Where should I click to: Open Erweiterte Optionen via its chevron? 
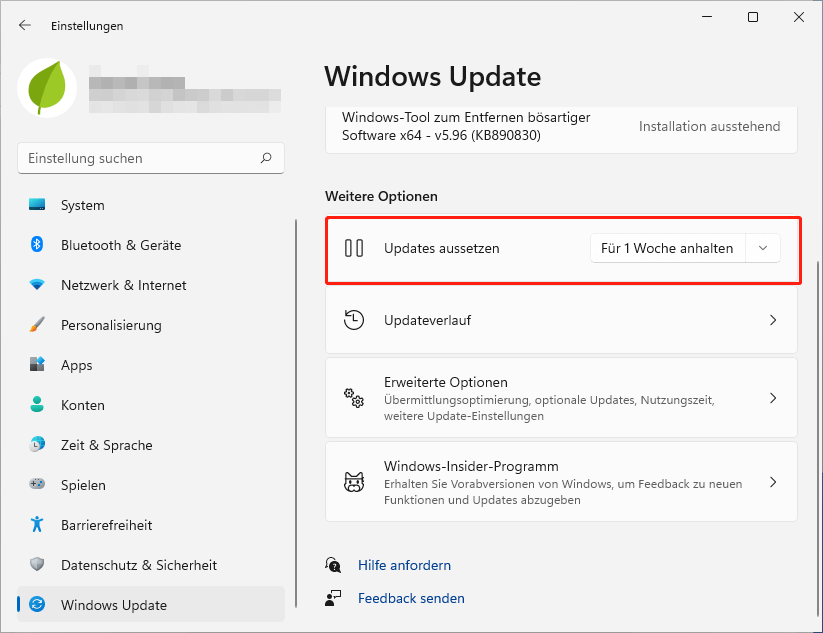point(772,398)
